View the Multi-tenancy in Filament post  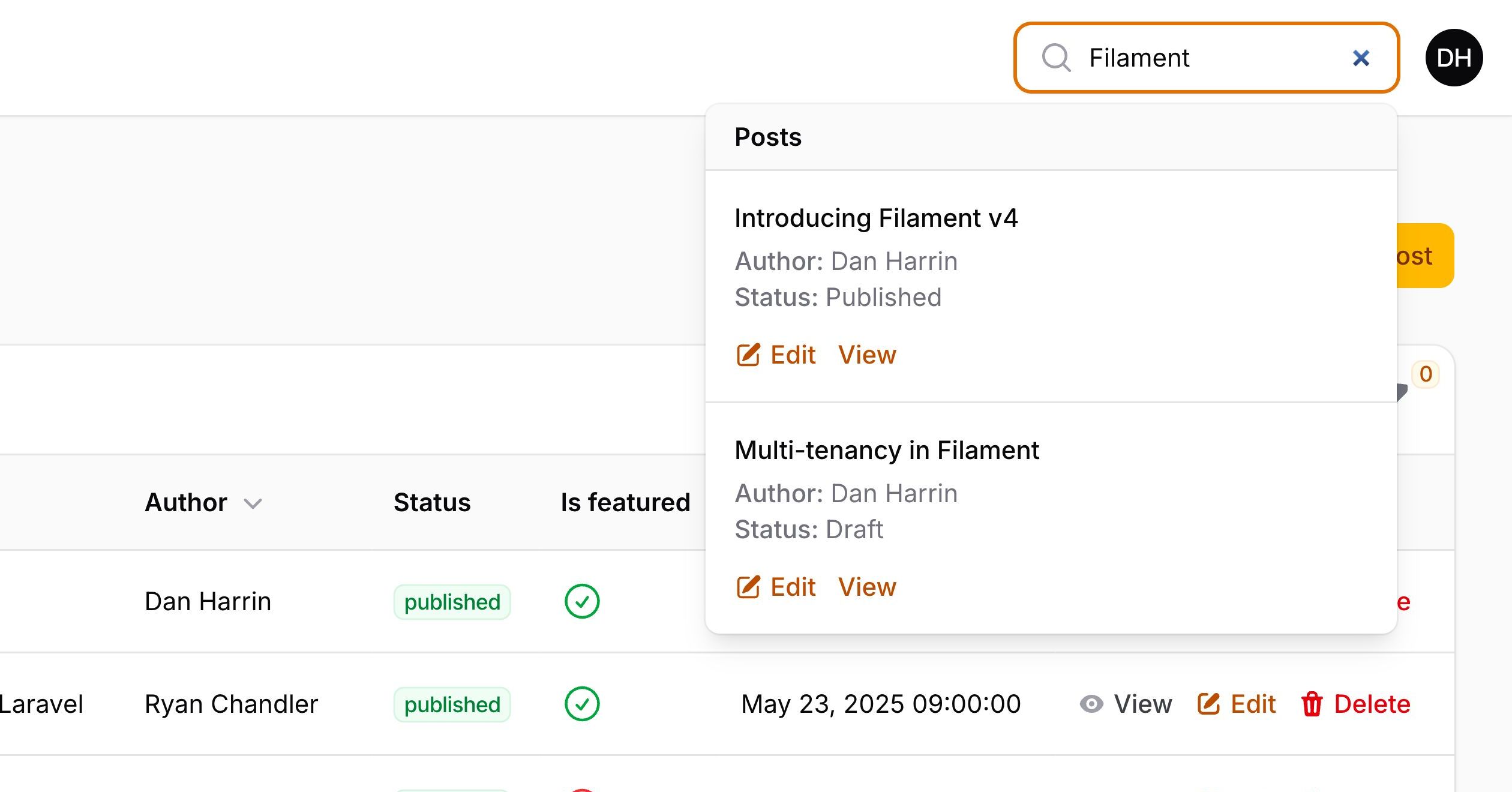click(867, 587)
